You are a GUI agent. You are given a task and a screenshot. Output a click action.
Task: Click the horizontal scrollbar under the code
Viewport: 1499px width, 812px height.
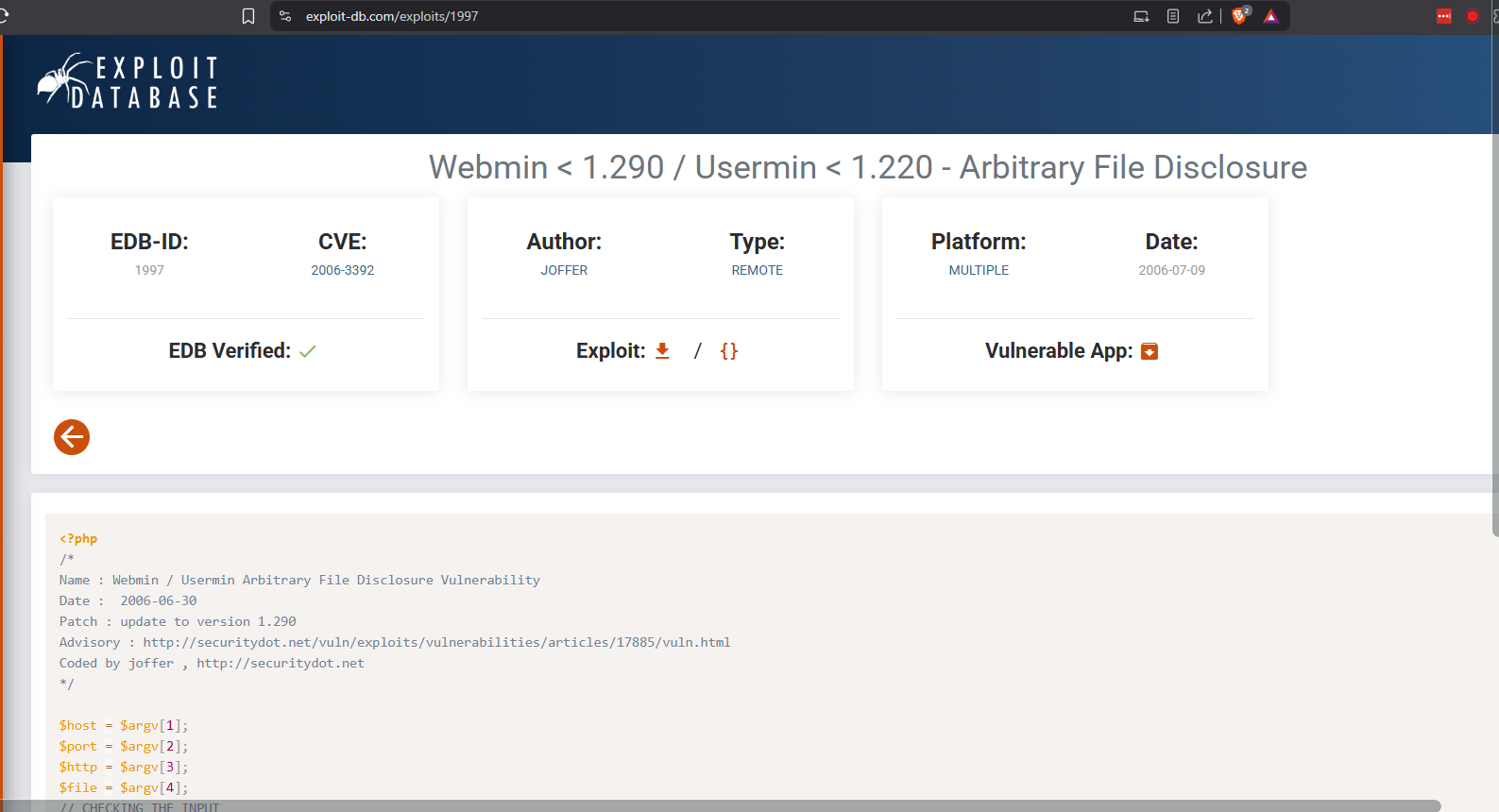click(737, 805)
